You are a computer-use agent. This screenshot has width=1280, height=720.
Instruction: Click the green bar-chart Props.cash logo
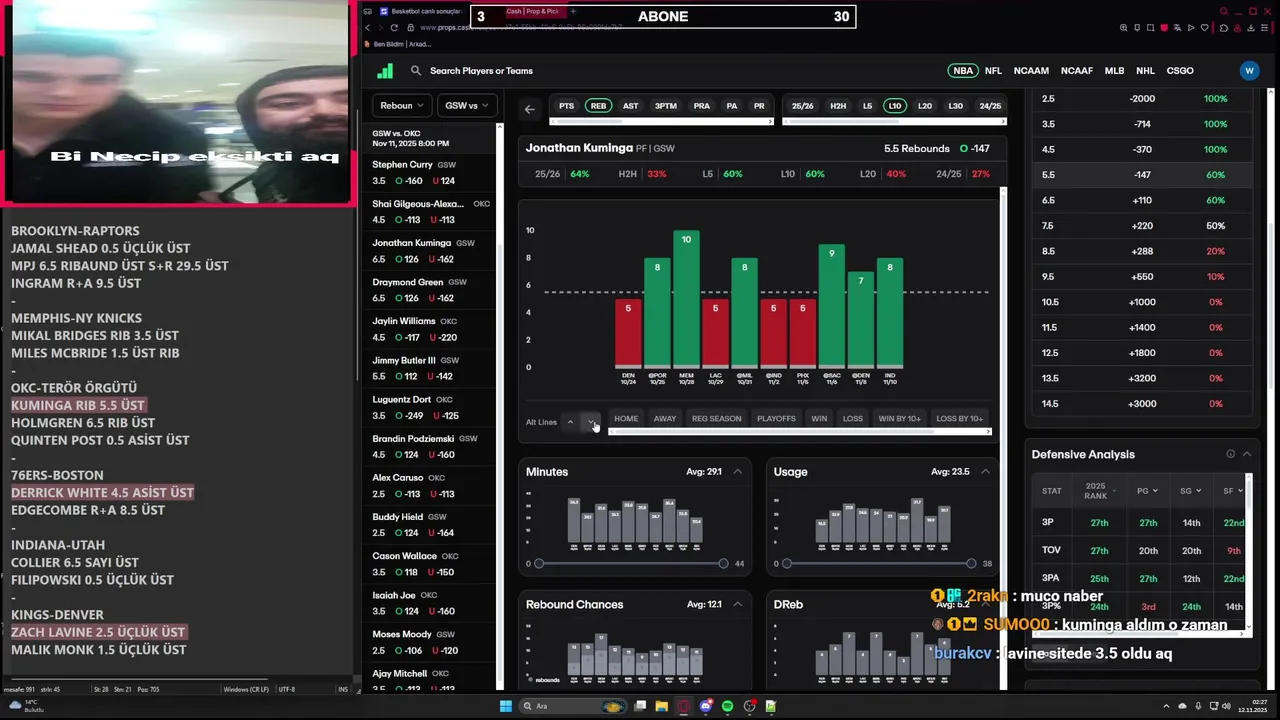(x=385, y=71)
